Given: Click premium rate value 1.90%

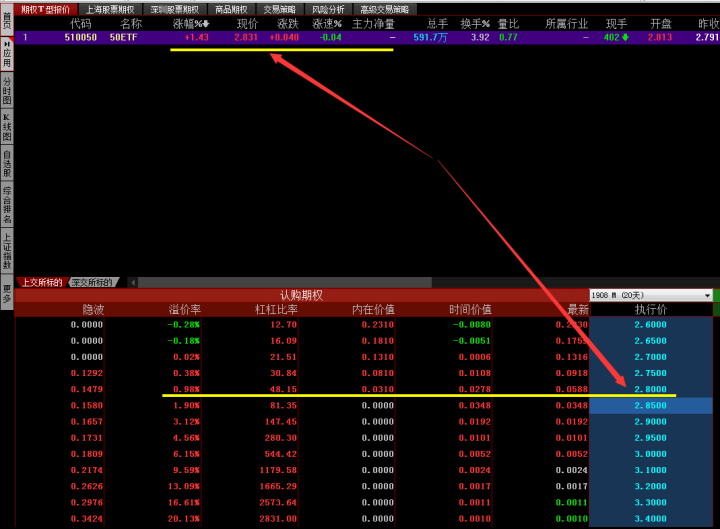Looking at the screenshot, I should click(x=186, y=405).
